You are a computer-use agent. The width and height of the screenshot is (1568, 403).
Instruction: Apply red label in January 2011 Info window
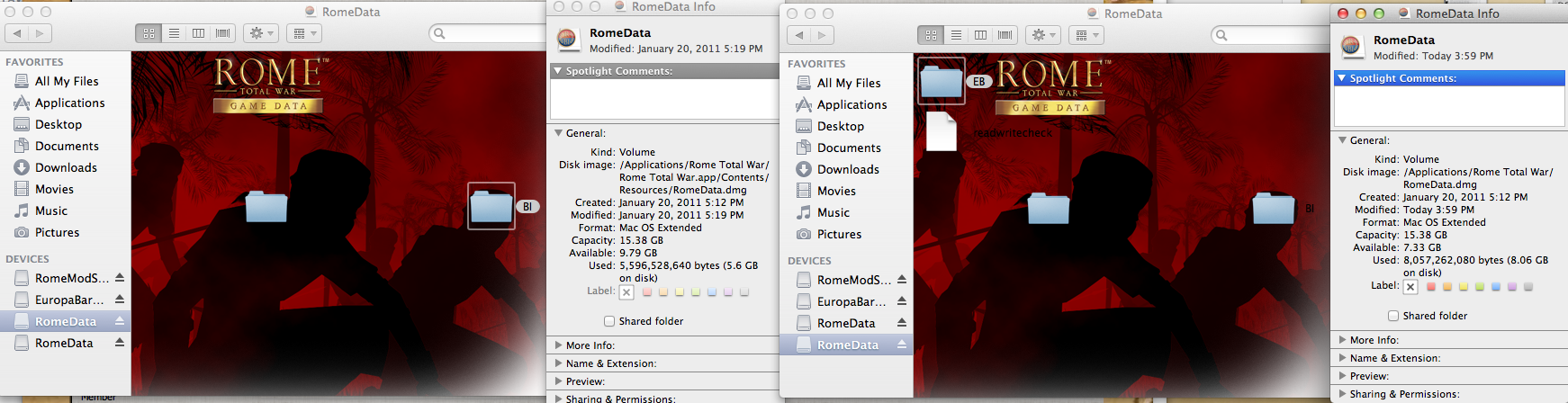tap(646, 291)
